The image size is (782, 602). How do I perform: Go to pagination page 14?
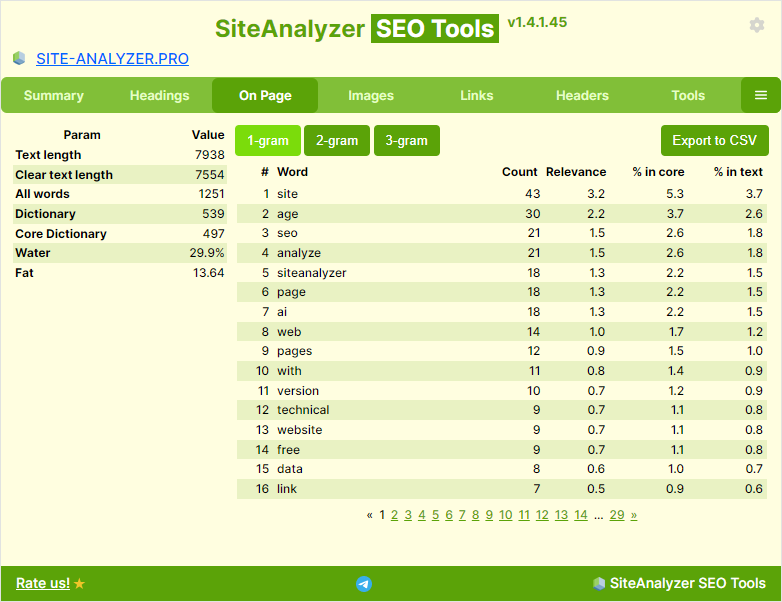click(x=581, y=515)
